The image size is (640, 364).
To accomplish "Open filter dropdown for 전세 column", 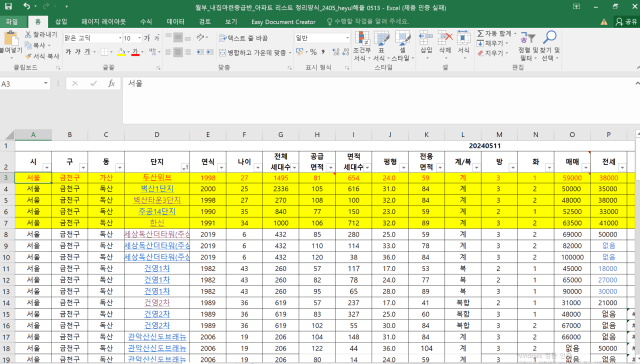I will (x=622, y=167).
